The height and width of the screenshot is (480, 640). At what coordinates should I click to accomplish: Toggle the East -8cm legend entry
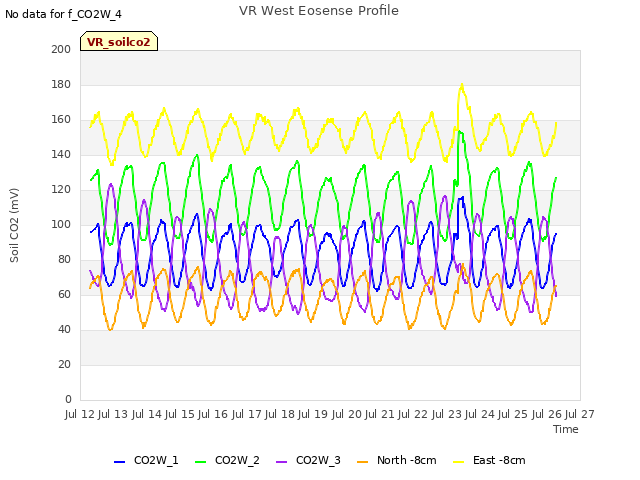tap(489, 460)
